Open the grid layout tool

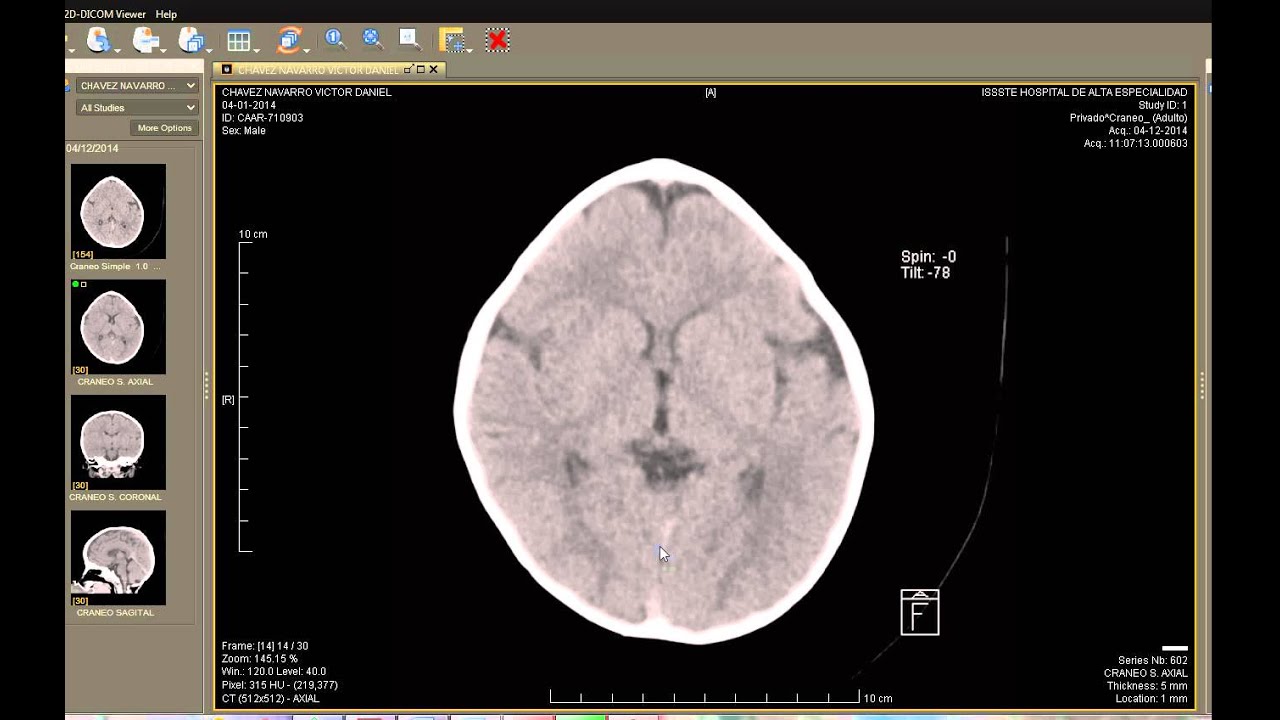[x=238, y=40]
